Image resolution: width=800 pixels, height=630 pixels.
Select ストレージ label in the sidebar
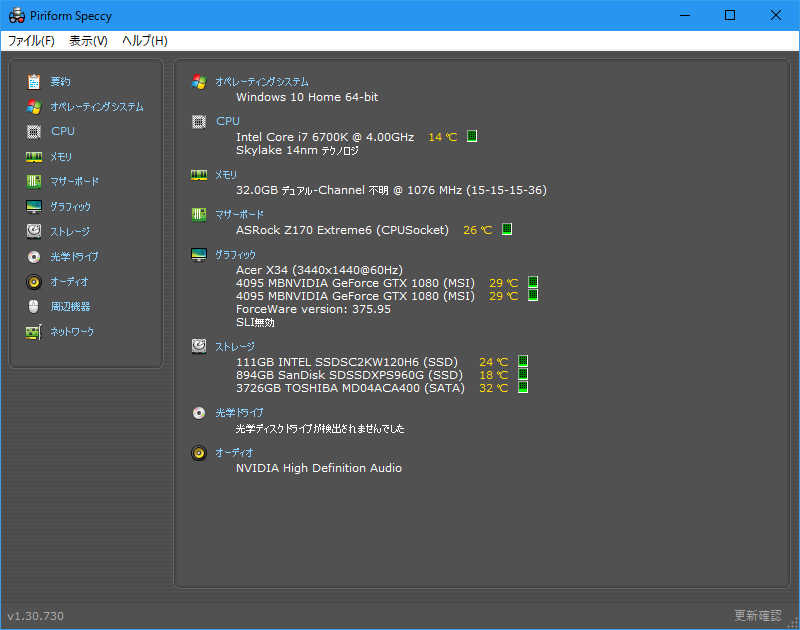point(70,232)
